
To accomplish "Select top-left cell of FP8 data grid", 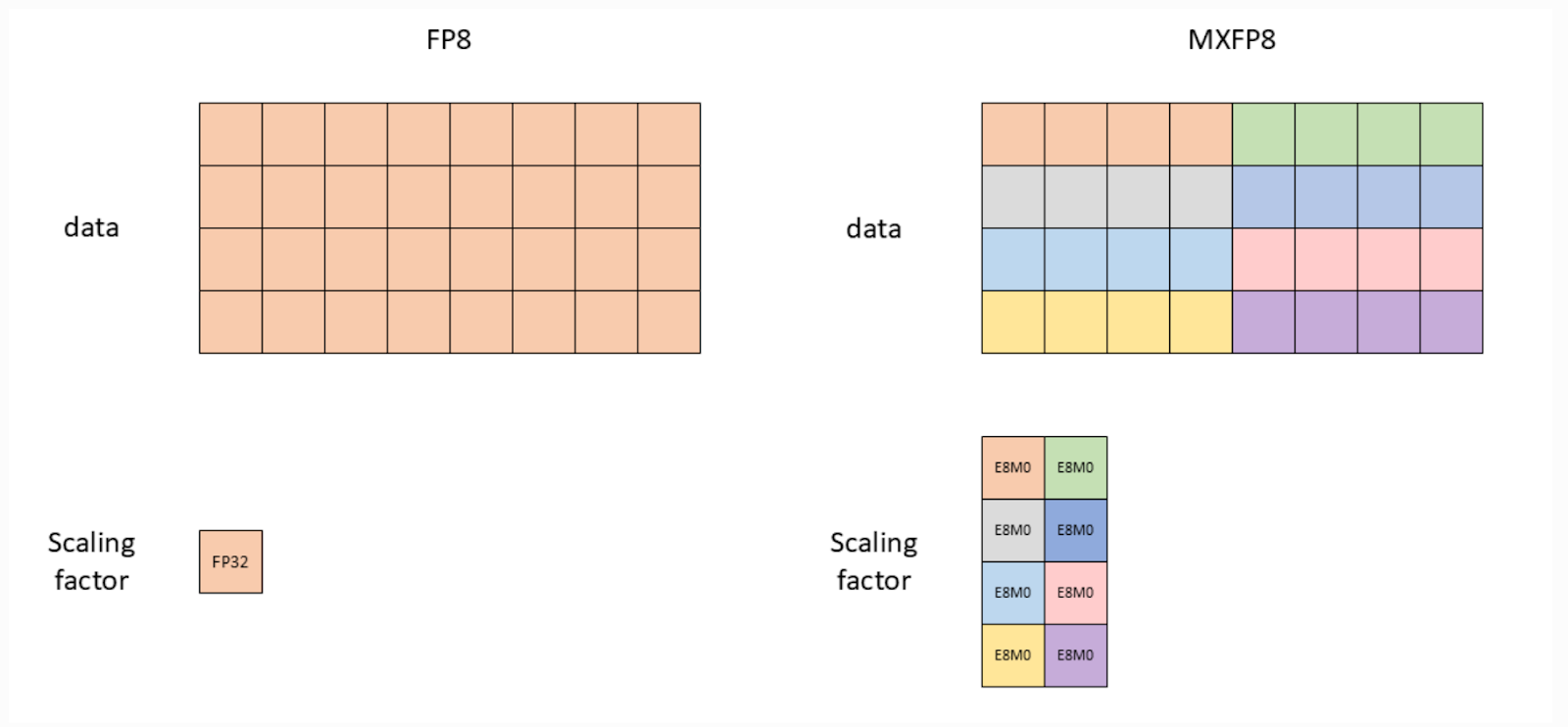I will pyautogui.click(x=230, y=134).
